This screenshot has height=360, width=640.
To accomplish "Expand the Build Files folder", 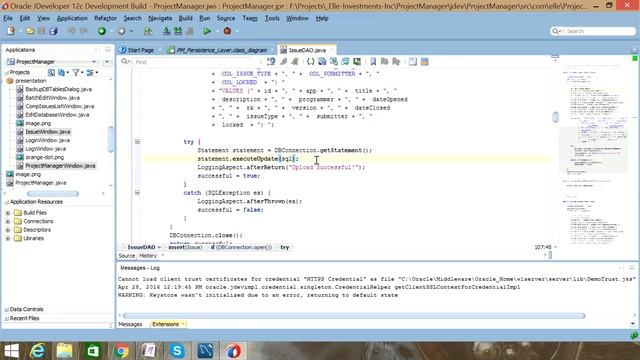I will click(x=8, y=213).
